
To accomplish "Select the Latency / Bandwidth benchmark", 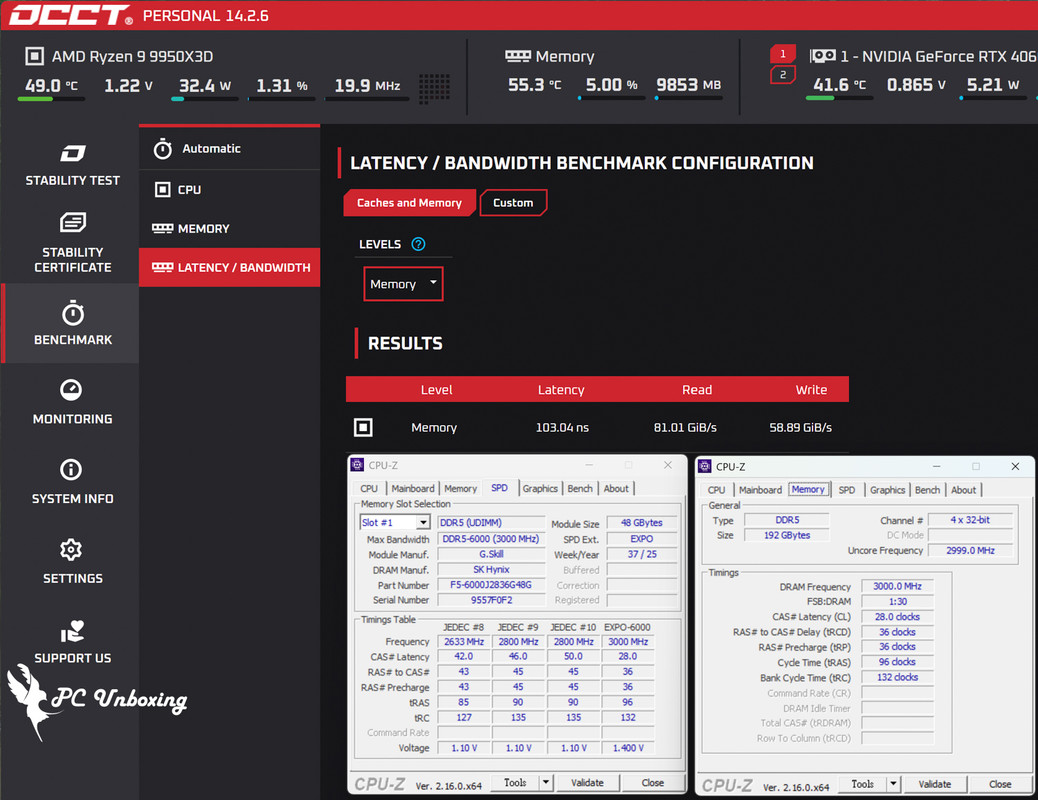I will [230, 268].
